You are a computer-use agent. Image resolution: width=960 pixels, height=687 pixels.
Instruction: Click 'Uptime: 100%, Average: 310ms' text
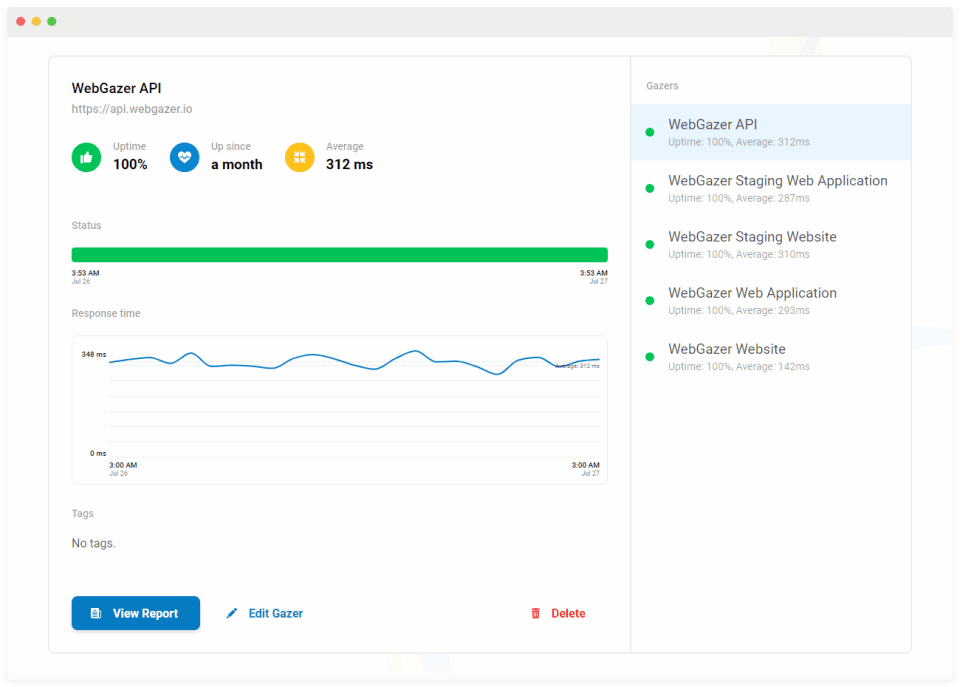tap(738, 254)
